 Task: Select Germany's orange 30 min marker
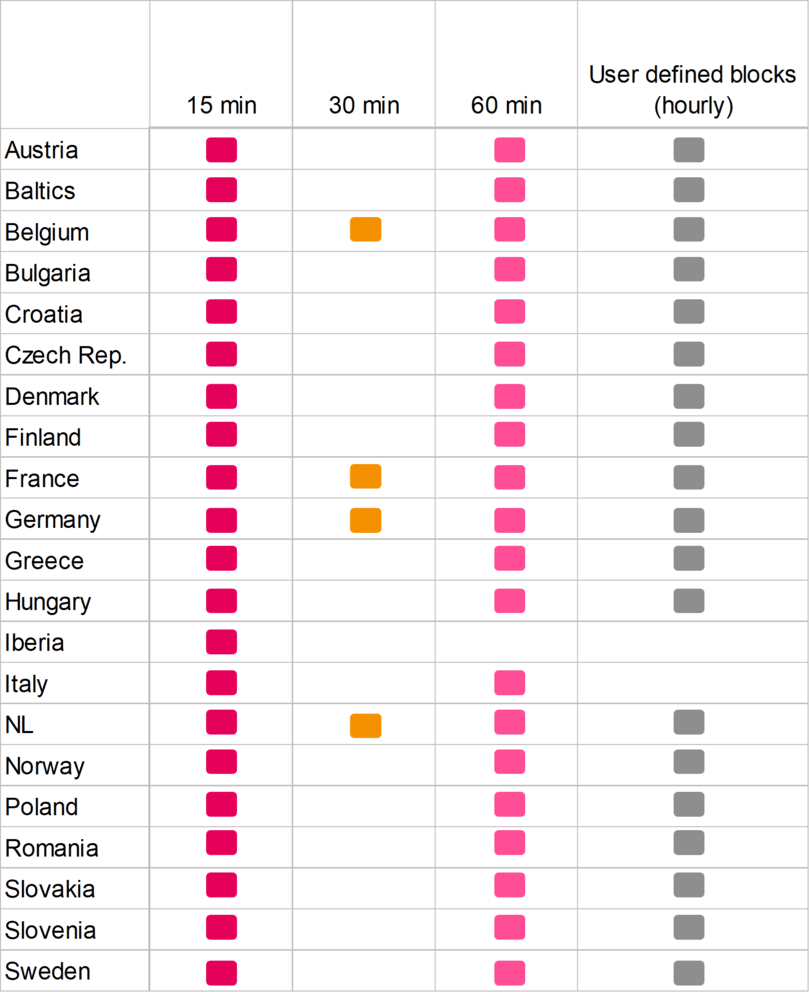(x=365, y=520)
